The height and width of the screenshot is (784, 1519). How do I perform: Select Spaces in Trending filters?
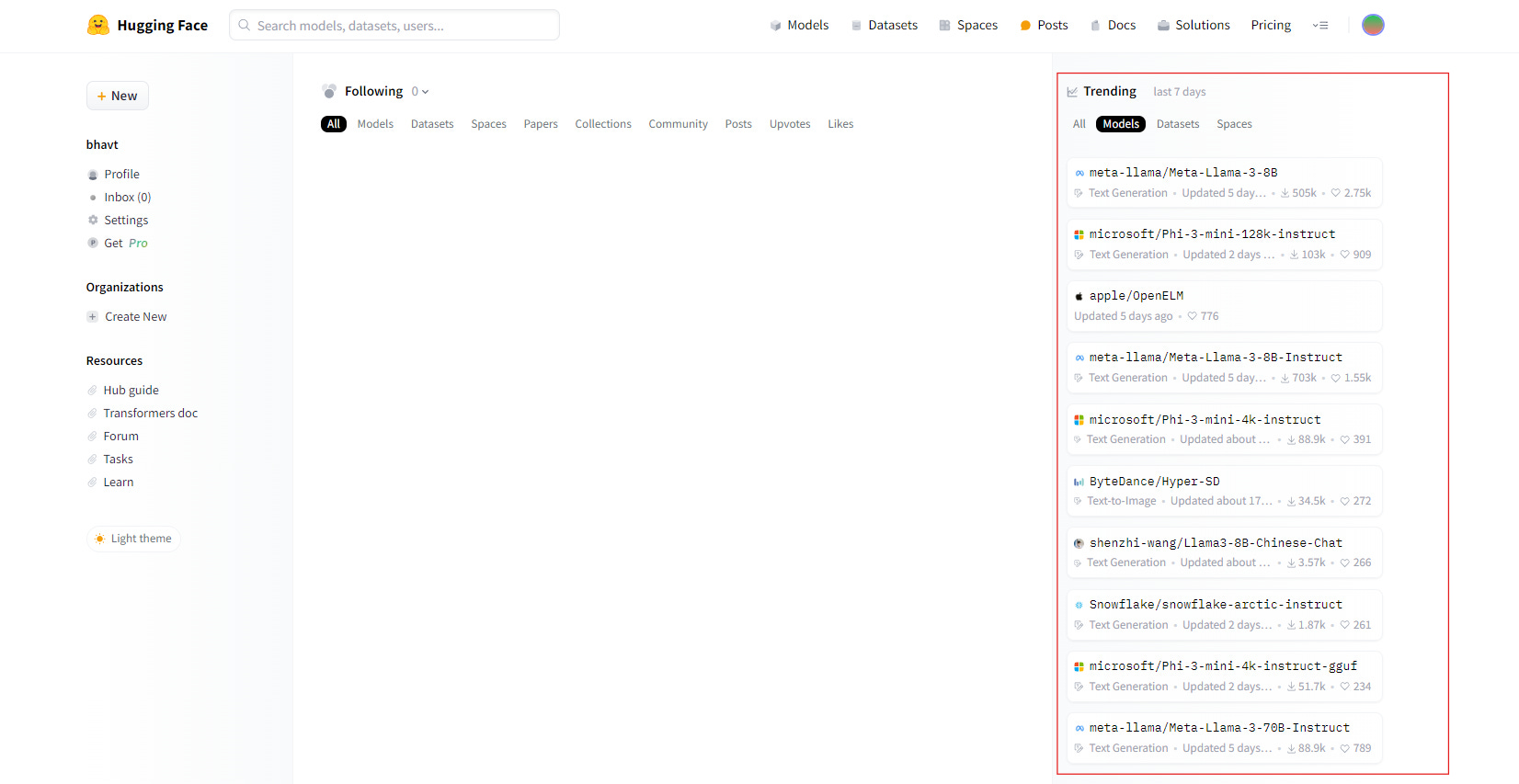(x=1234, y=124)
